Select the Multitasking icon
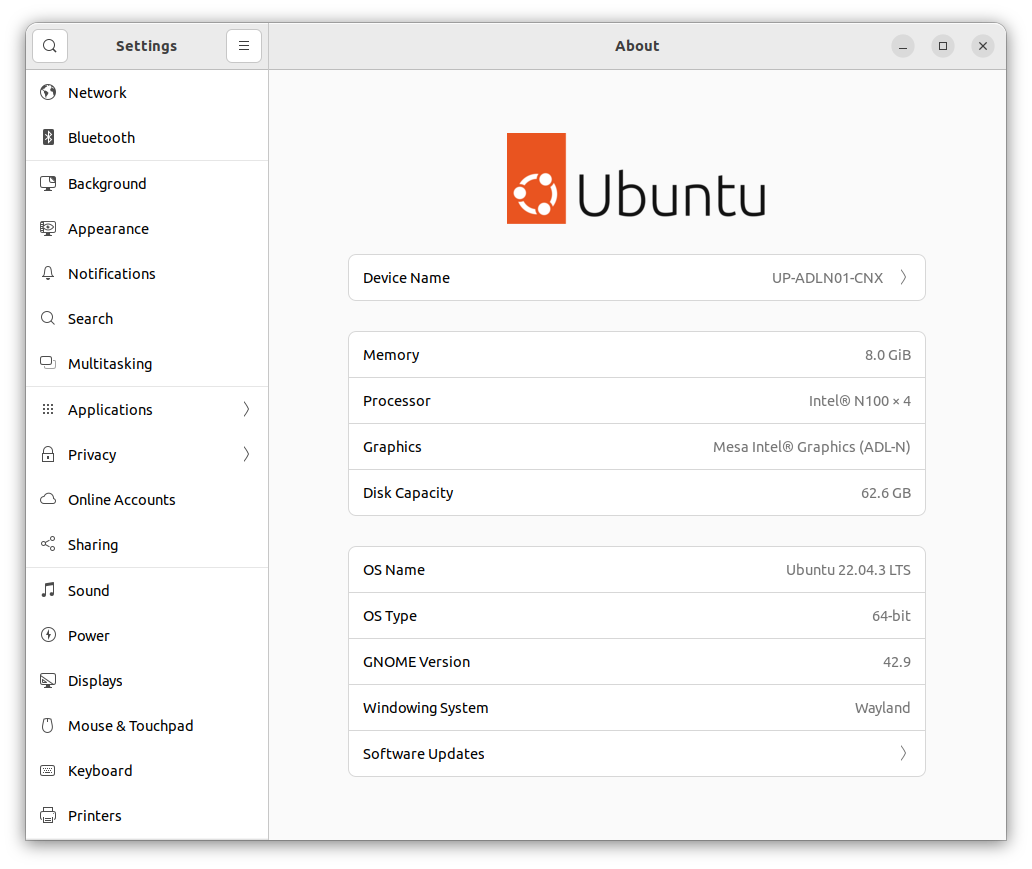This screenshot has height=869, width=1032. pos(48,363)
